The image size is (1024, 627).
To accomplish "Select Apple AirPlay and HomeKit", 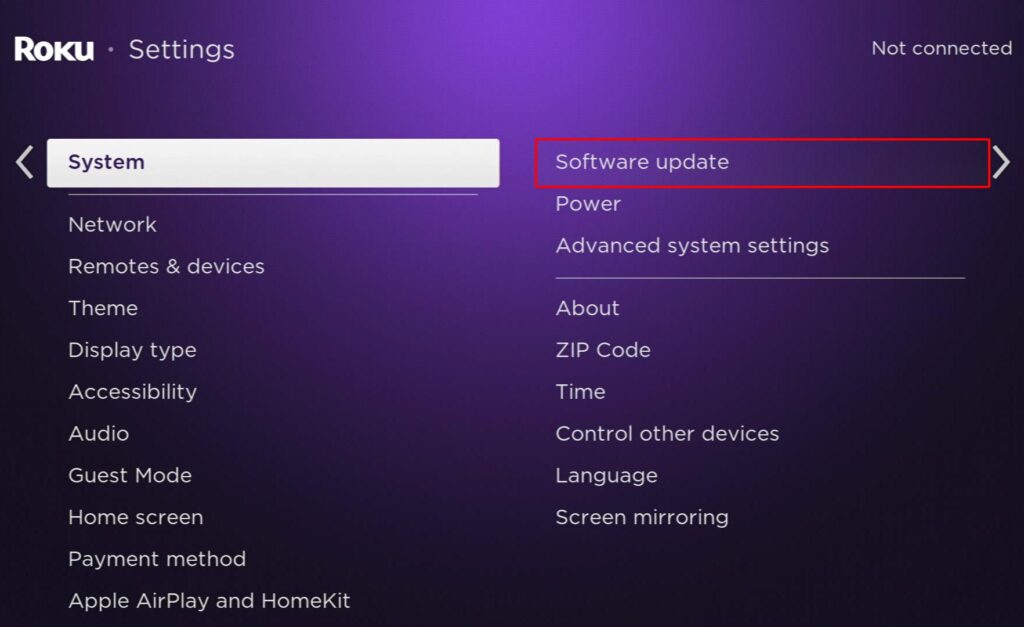I will (210, 601).
